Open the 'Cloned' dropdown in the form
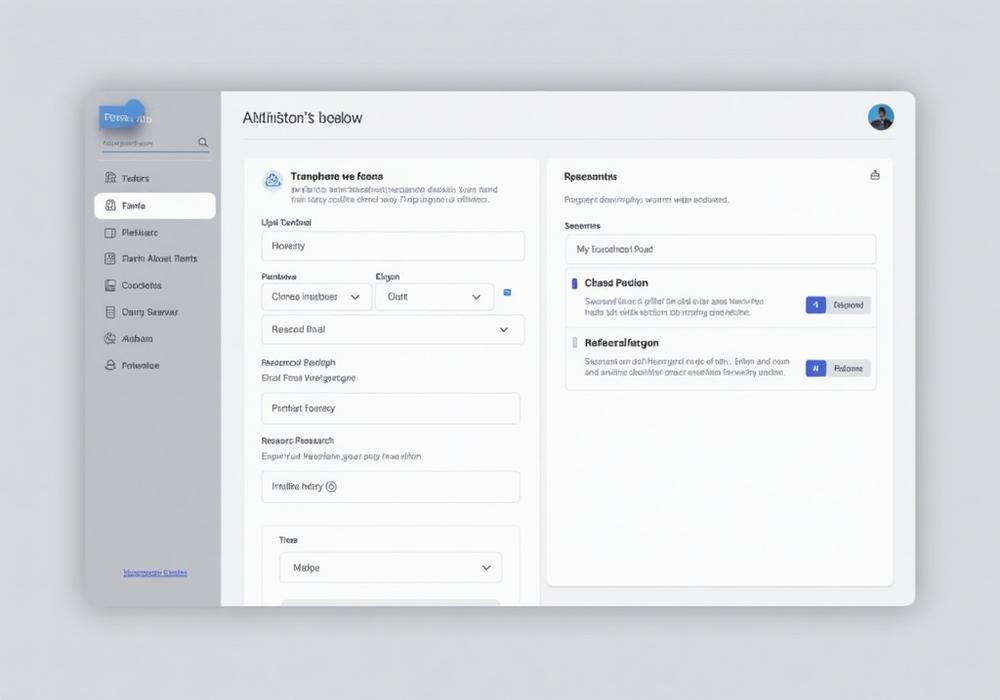 tap(316, 296)
